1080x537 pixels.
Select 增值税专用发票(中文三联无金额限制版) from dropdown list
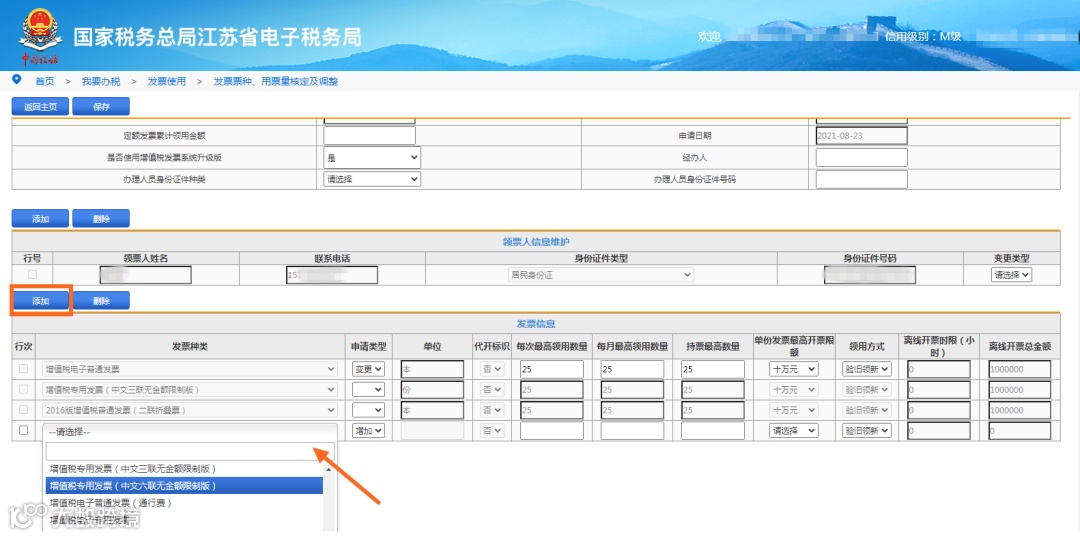coord(183,469)
